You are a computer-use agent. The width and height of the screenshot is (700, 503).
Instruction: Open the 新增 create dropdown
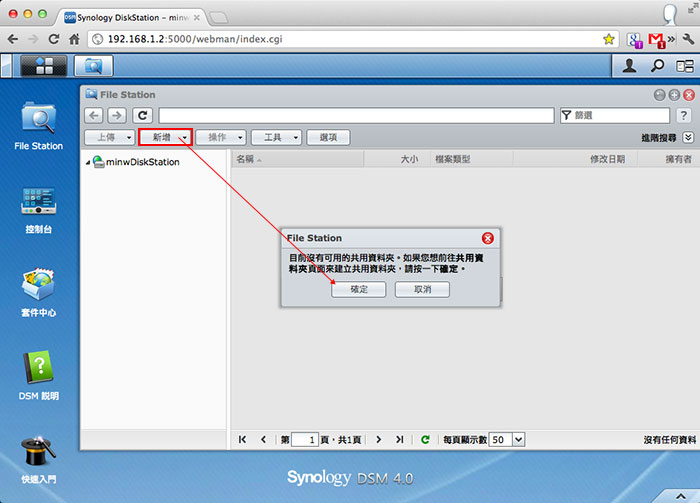click(x=165, y=137)
